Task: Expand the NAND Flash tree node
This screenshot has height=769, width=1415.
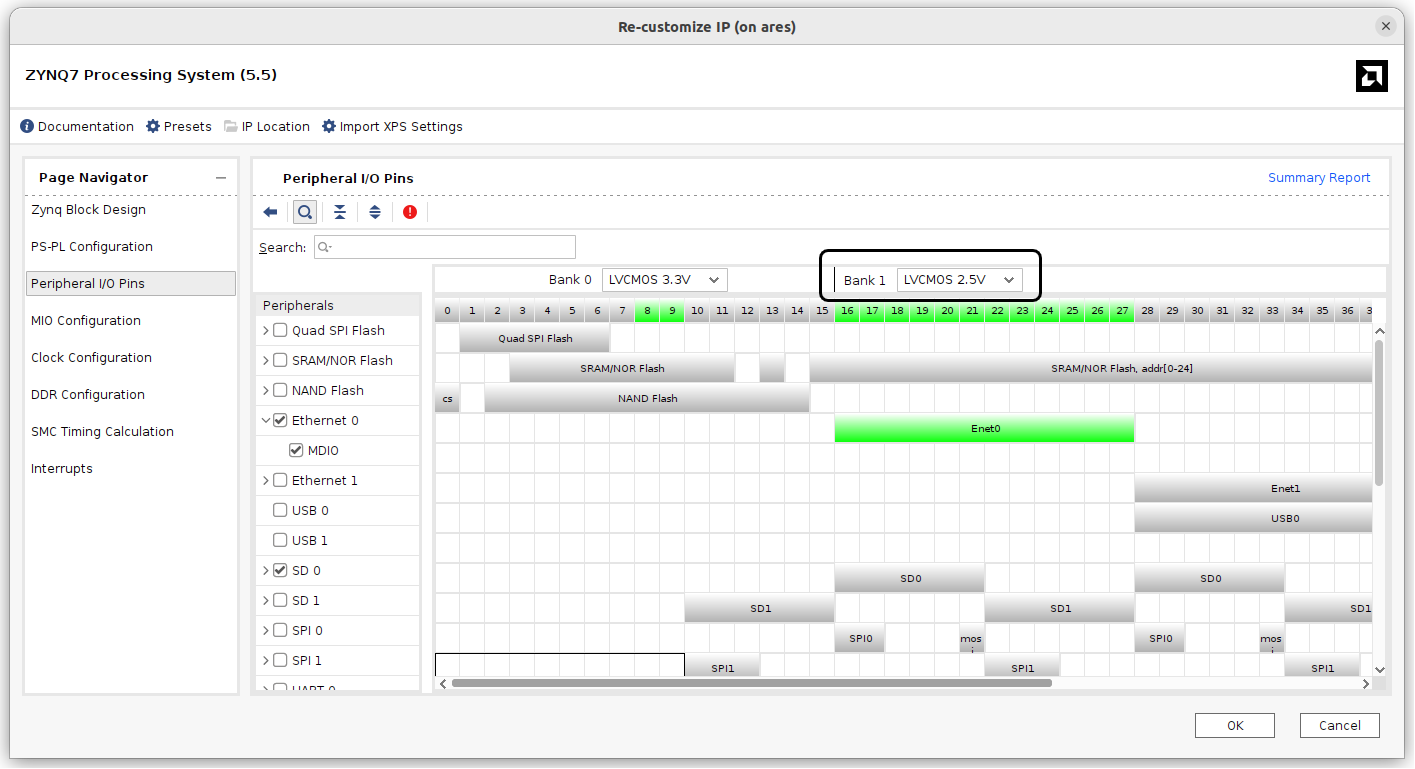Action: coord(266,390)
